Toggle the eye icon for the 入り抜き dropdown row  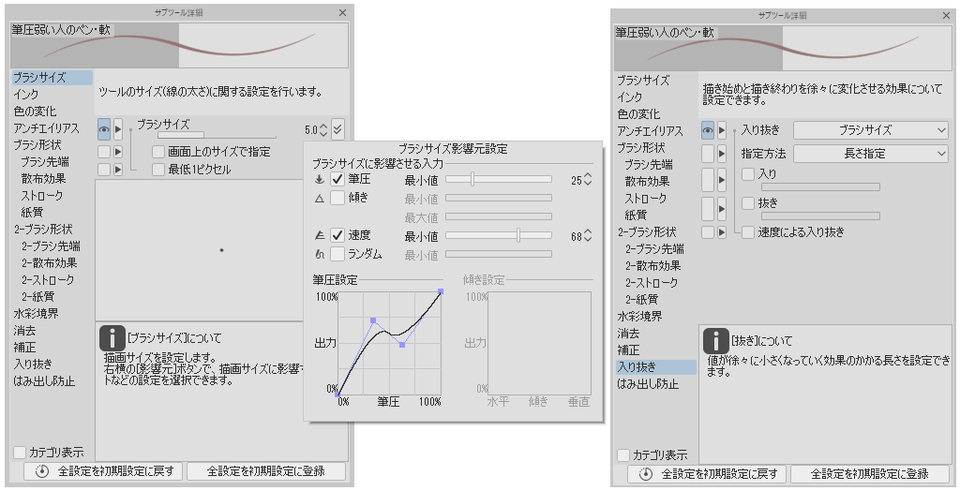click(x=708, y=130)
